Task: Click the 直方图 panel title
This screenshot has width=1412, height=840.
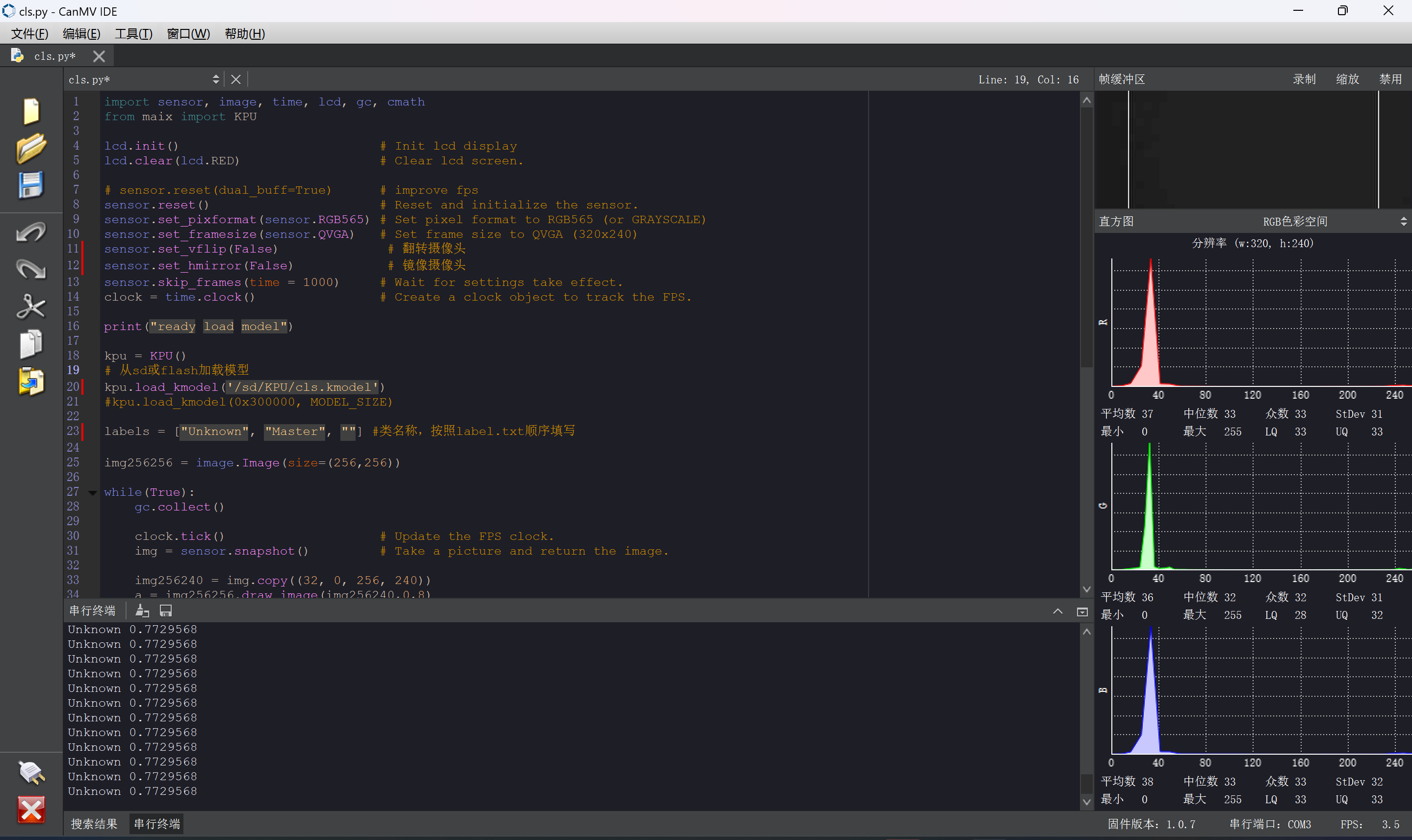Action: tap(1116, 221)
